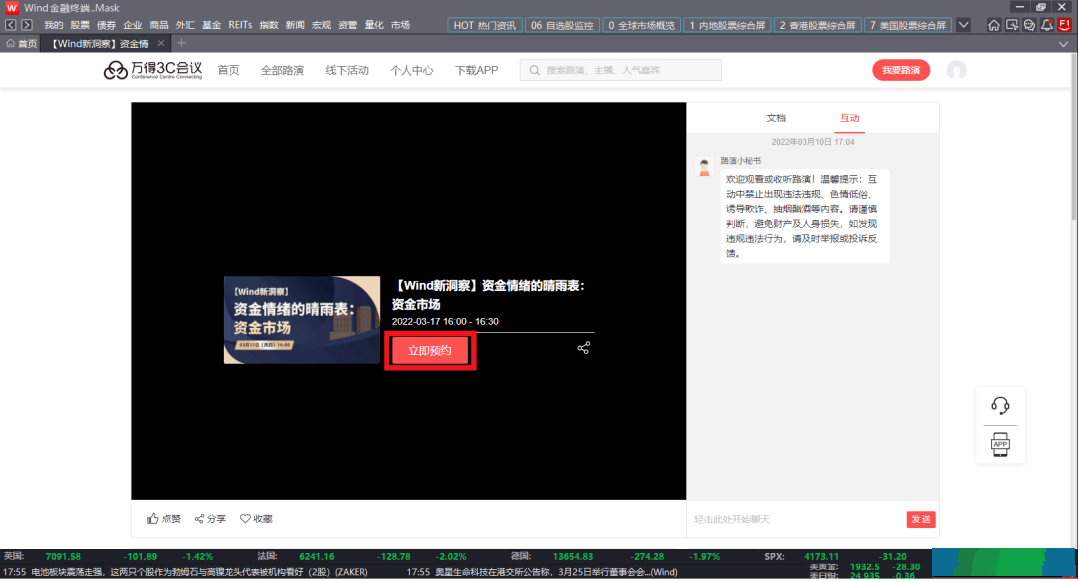Screen dimensions: 1080x582
Task: Open the 量化 menu
Action: tap(374, 25)
